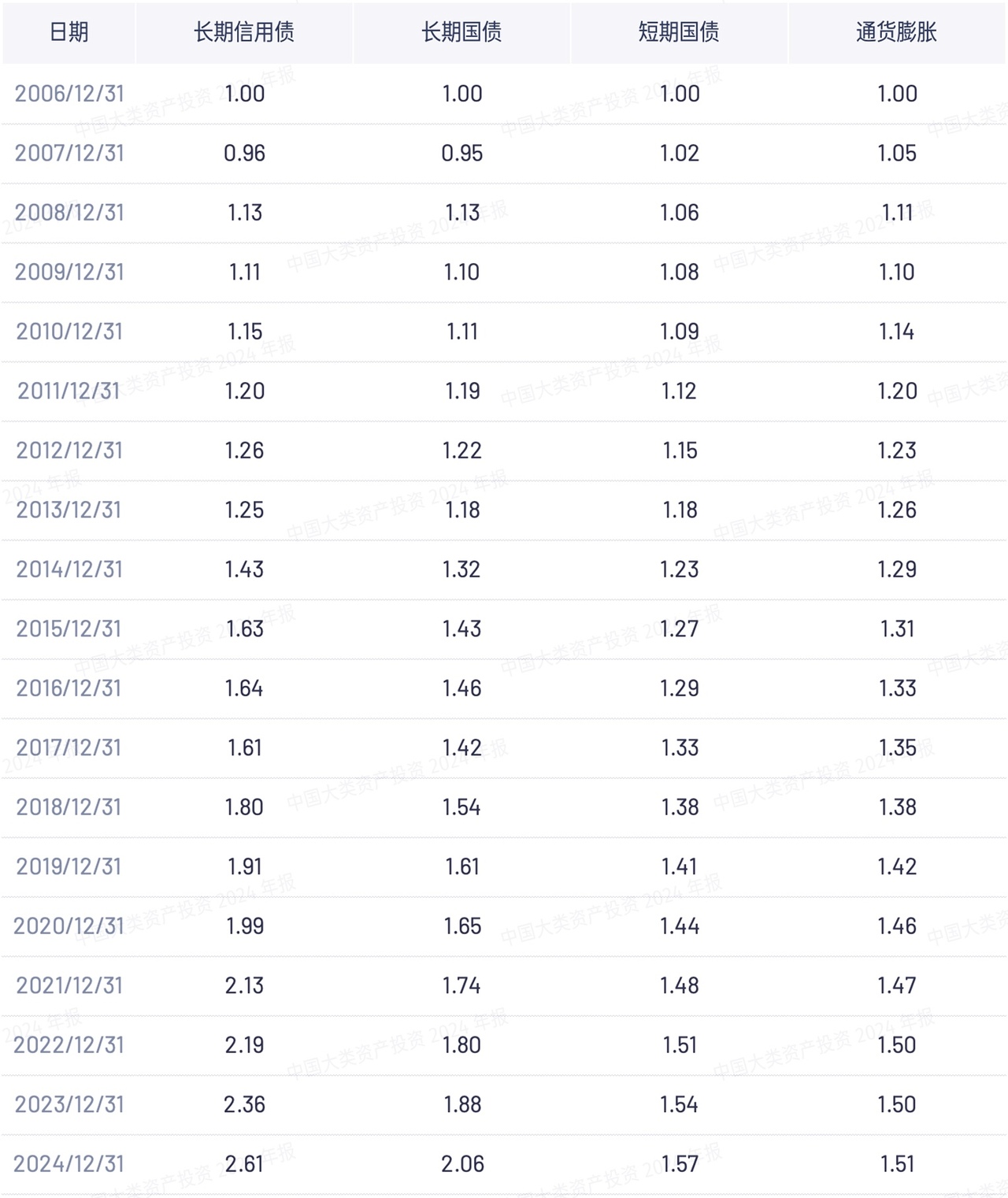Select the 2015/12/31 长期国债 value 1.43

(x=461, y=629)
